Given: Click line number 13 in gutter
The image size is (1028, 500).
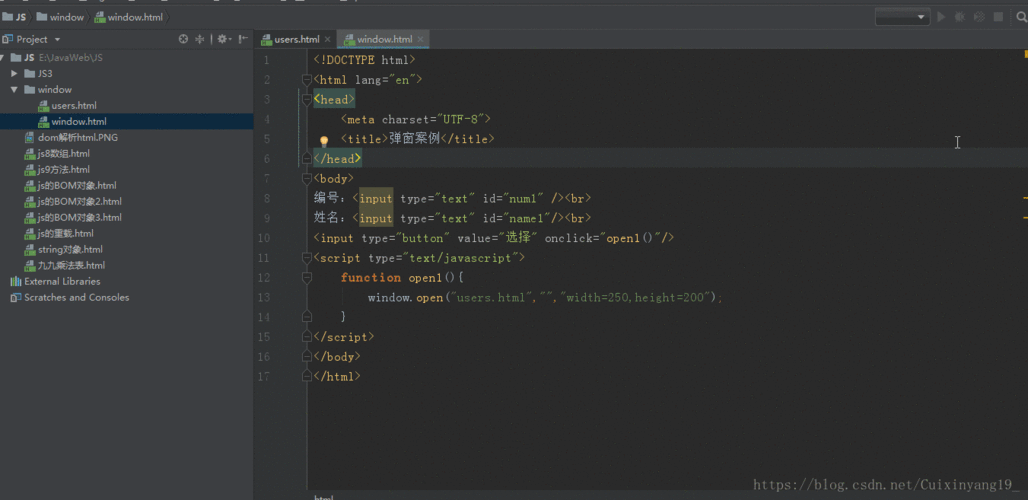Looking at the screenshot, I should 264,298.
